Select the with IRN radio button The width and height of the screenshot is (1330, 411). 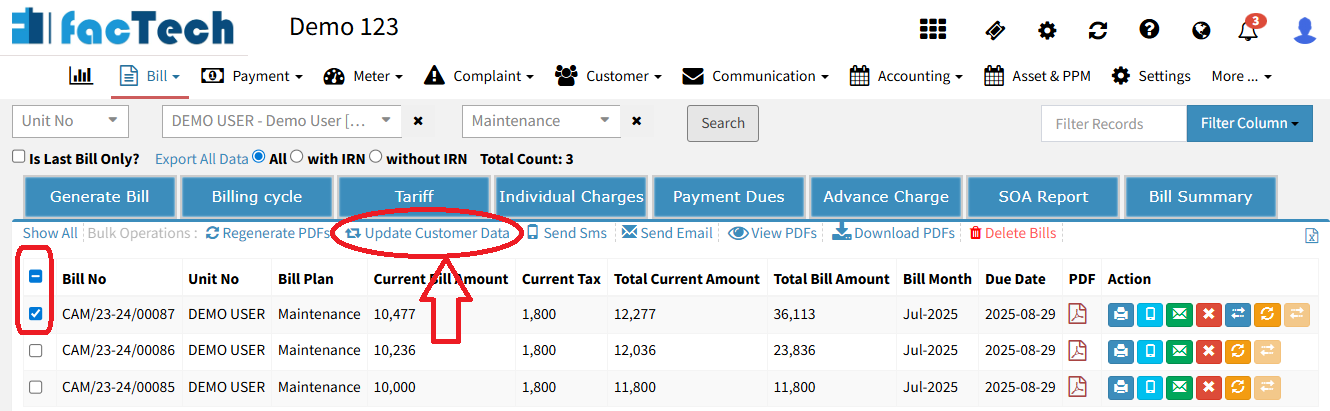[297, 157]
